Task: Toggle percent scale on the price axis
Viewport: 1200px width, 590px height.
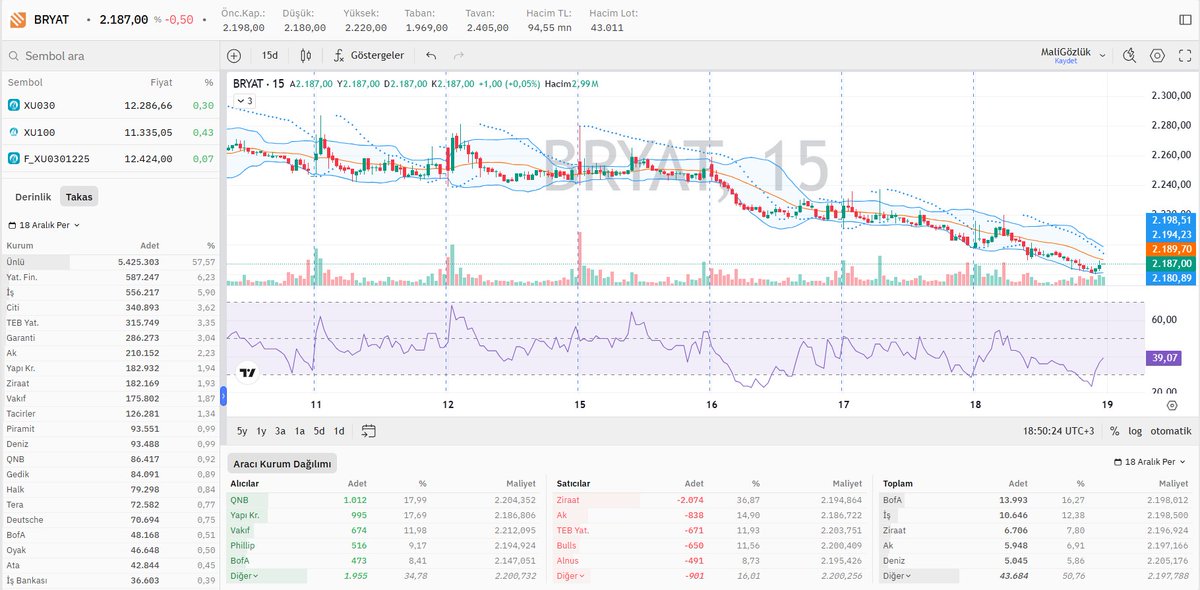Action: point(1114,431)
